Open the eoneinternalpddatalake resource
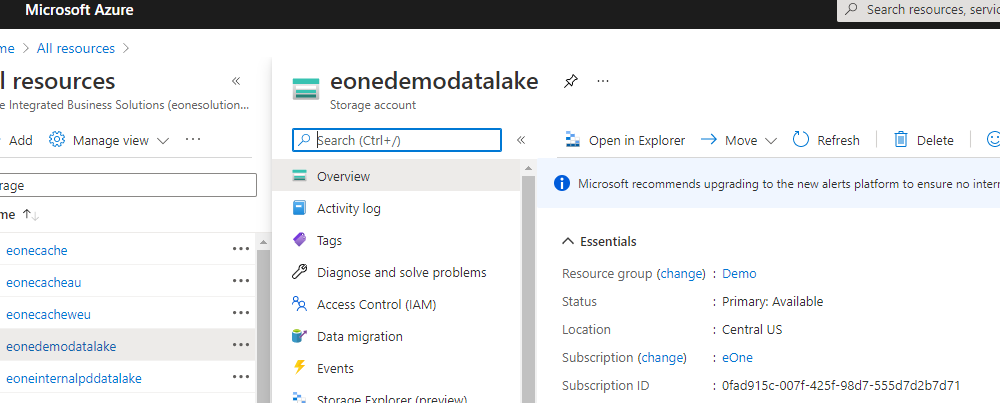 [73, 379]
